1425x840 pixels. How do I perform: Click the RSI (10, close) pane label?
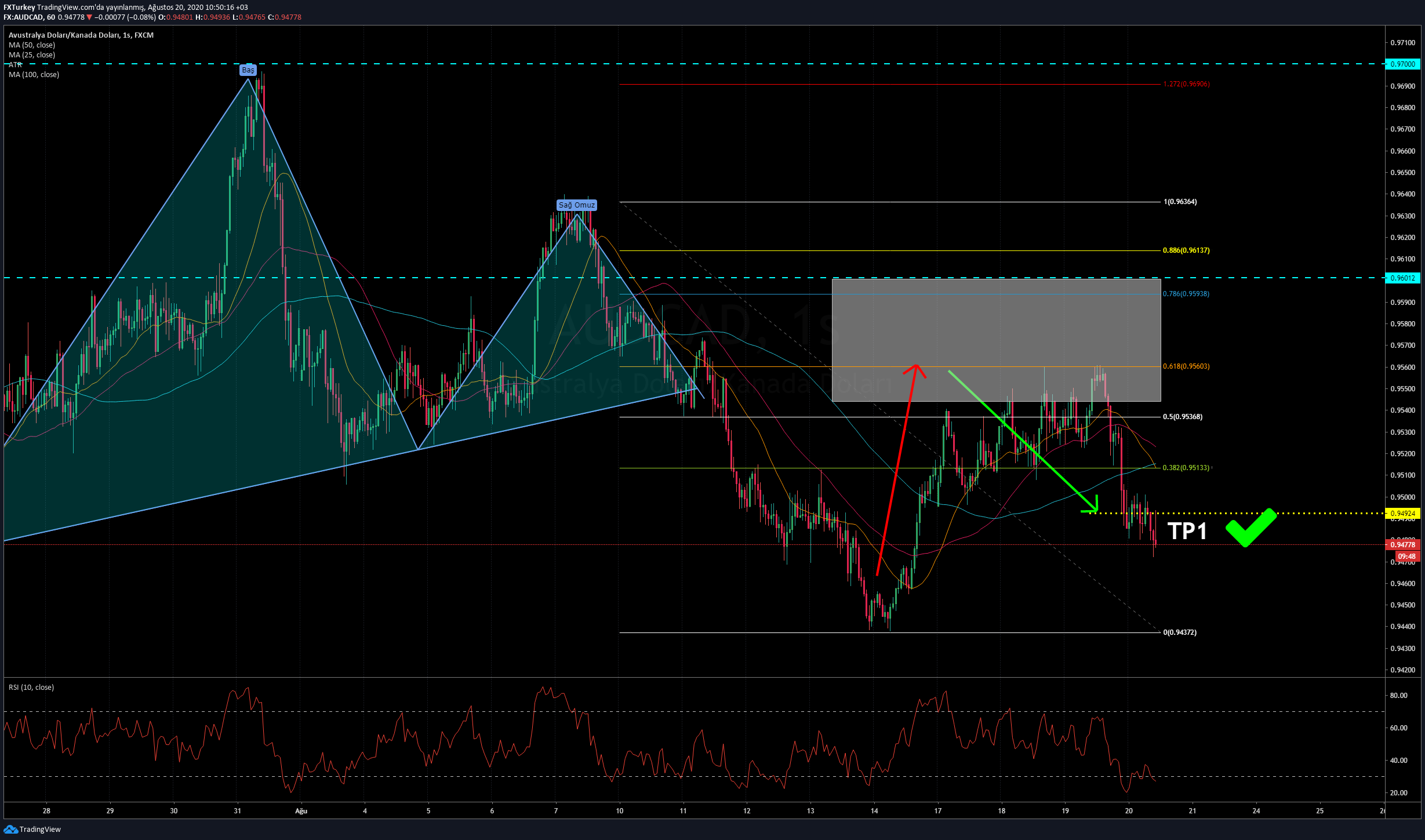tap(31, 688)
